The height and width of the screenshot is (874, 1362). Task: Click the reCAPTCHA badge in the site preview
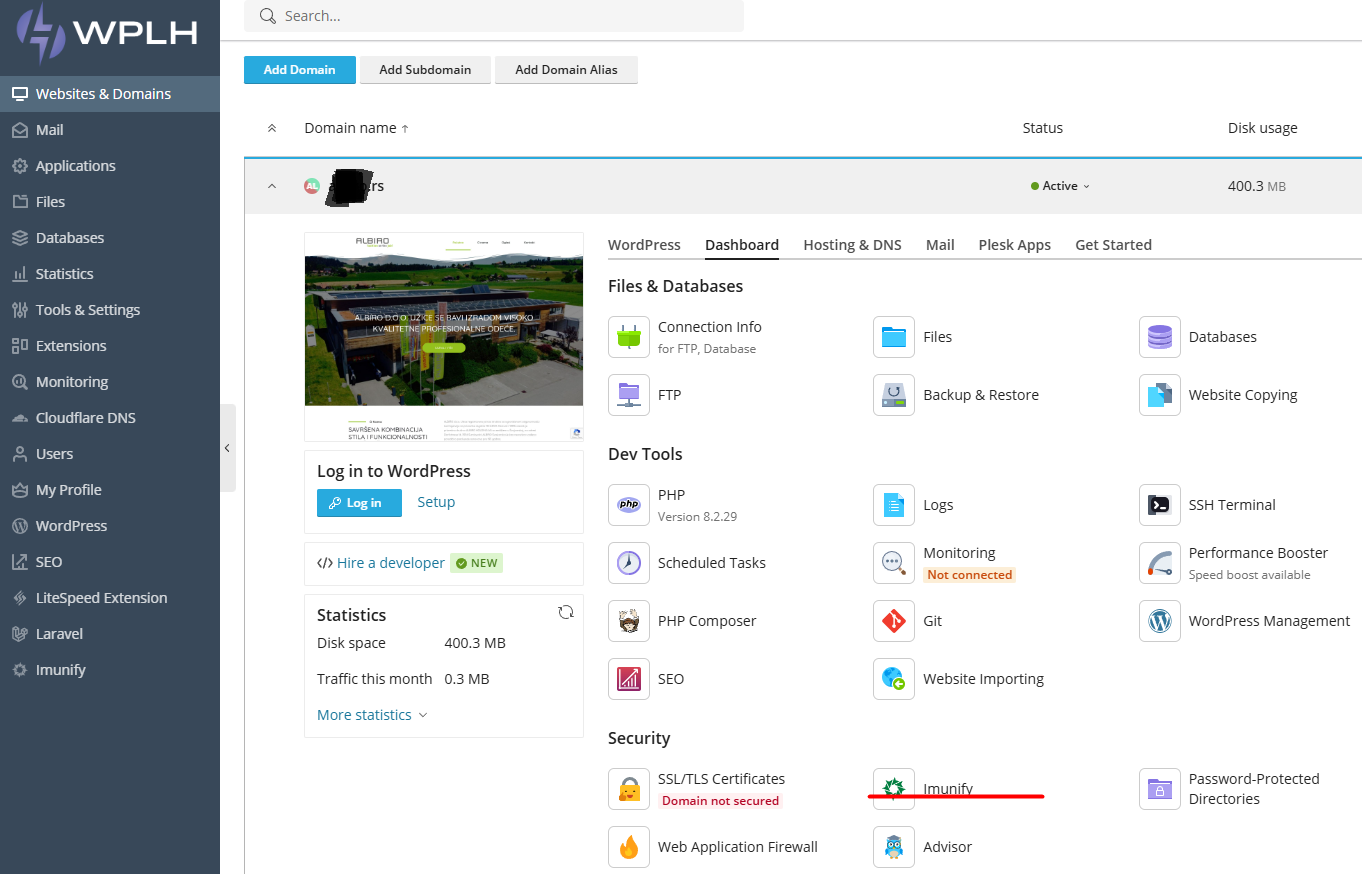576,432
